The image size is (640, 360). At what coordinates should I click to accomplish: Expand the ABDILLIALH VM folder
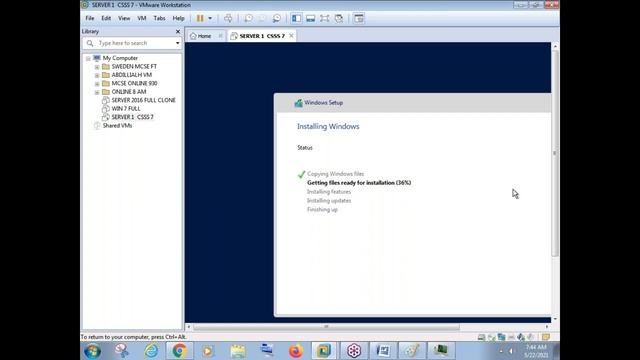(97, 76)
